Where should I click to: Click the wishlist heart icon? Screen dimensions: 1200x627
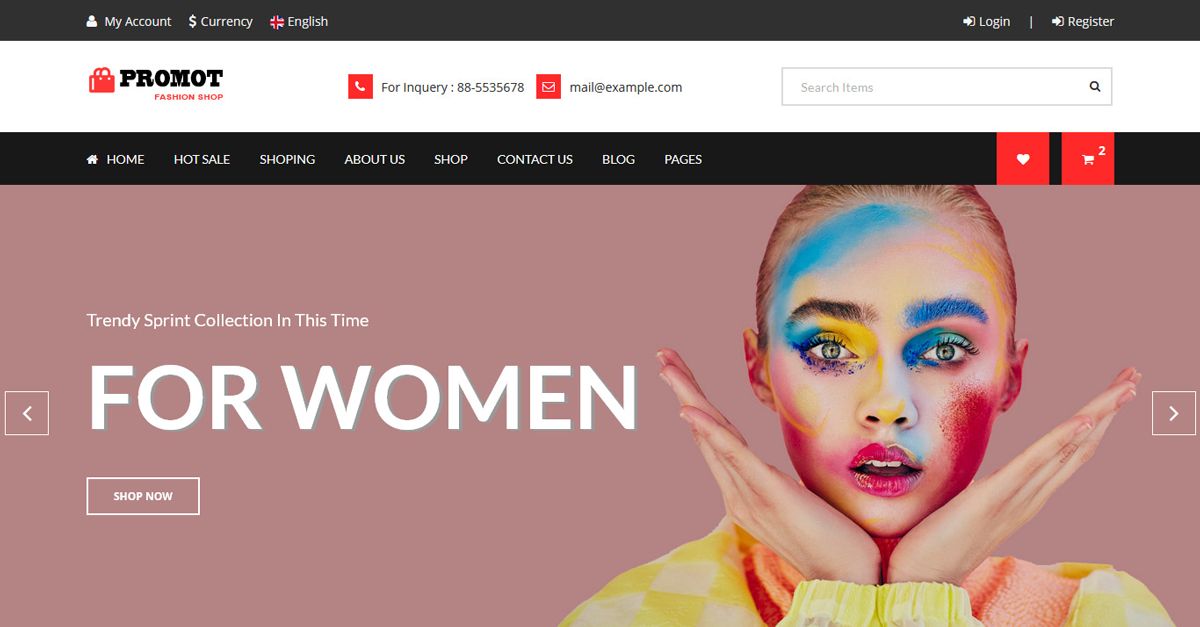coord(1022,159)
